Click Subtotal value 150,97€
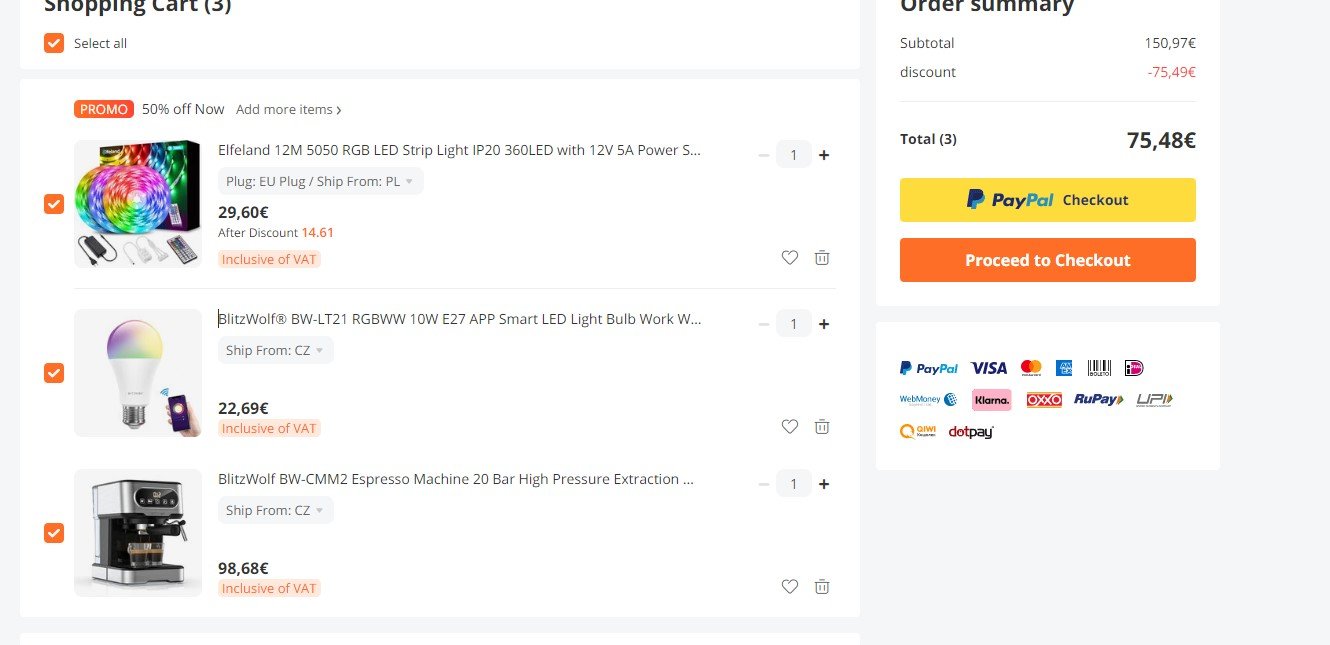Viewport: 1330px width, 645px height. coord(1170,43)
